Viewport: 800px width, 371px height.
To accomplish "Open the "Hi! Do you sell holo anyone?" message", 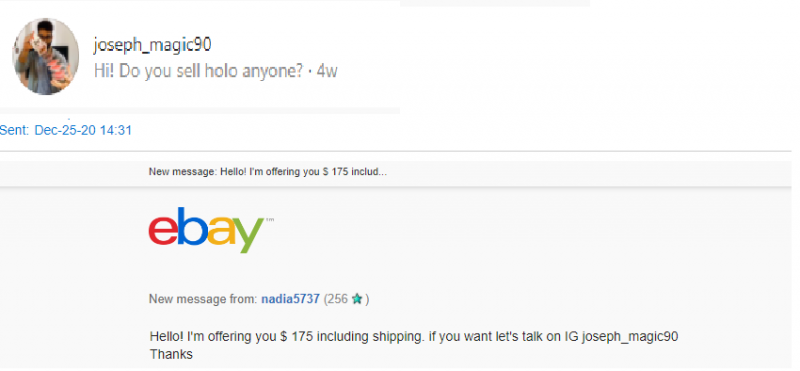I will click(198, 71).
